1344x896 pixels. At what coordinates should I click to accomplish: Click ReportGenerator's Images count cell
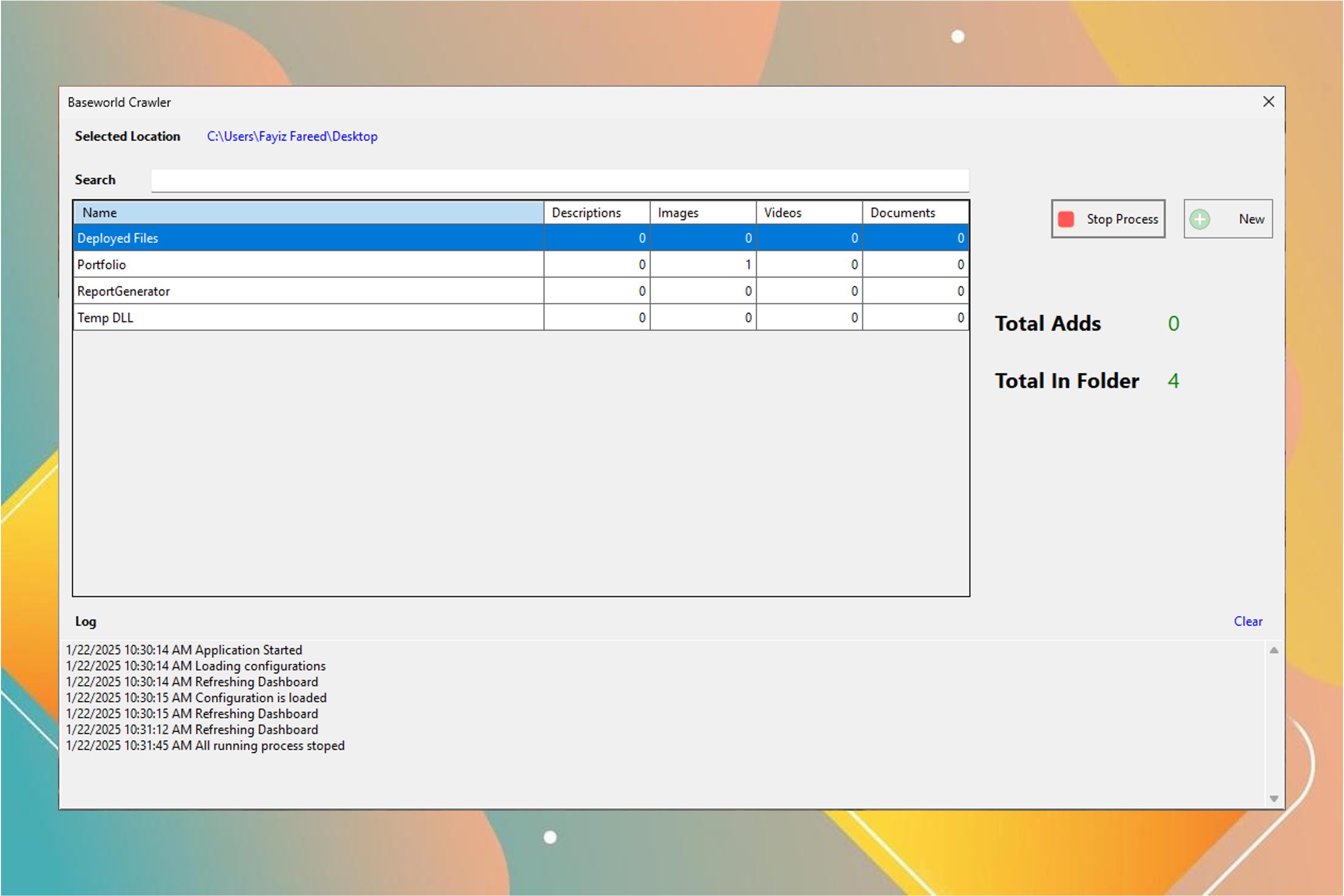[703, 291]
